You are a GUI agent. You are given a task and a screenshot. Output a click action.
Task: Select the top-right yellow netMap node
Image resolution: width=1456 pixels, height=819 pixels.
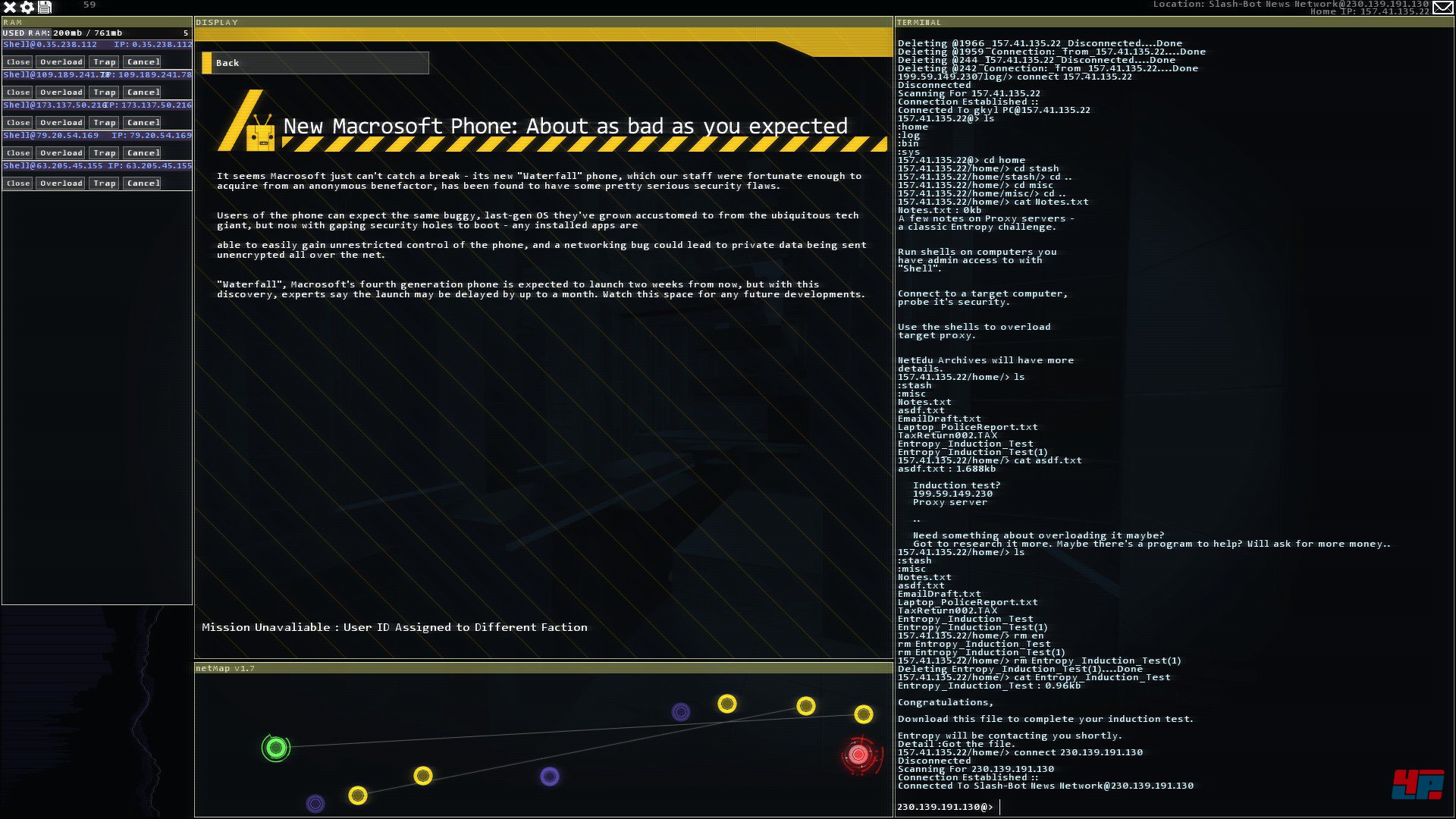(863, 714)
